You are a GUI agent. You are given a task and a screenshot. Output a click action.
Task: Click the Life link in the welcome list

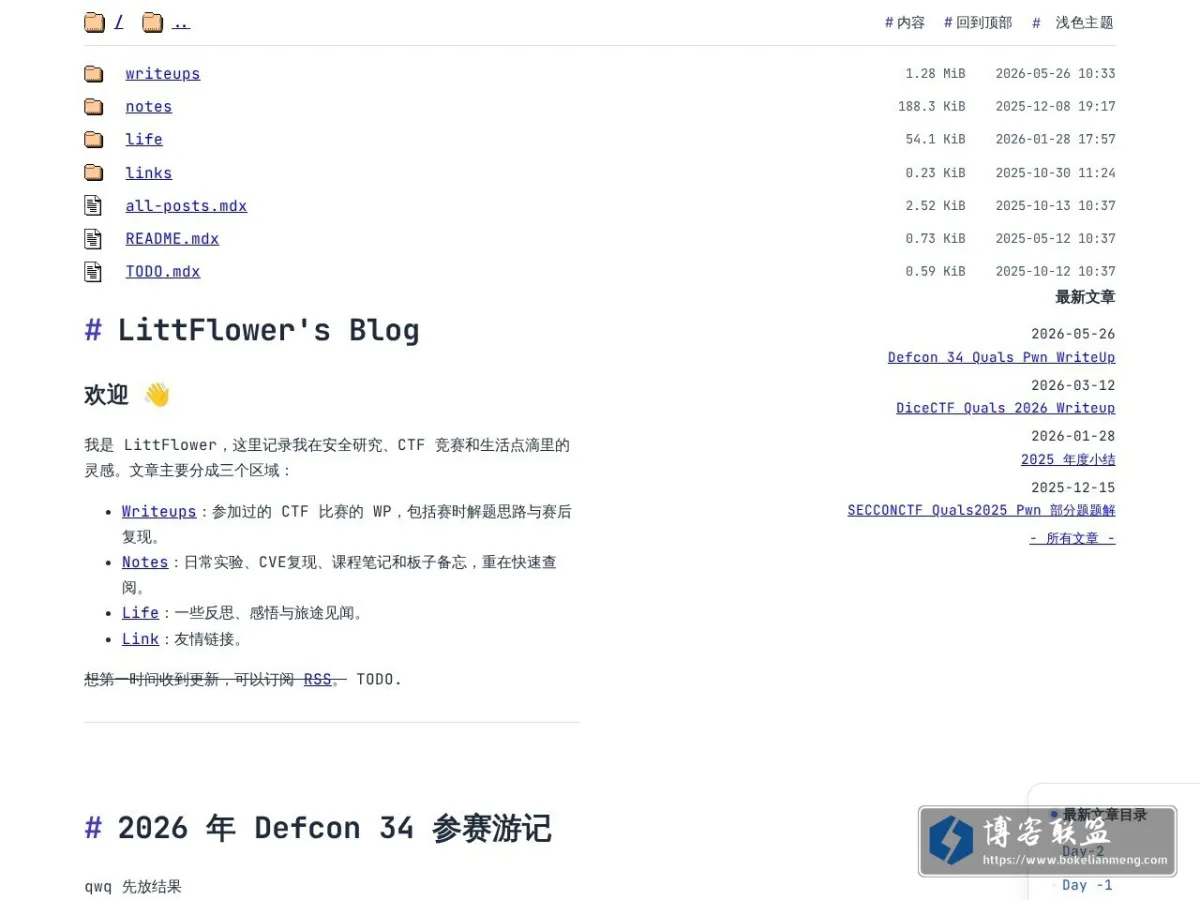tap(140, 613)
